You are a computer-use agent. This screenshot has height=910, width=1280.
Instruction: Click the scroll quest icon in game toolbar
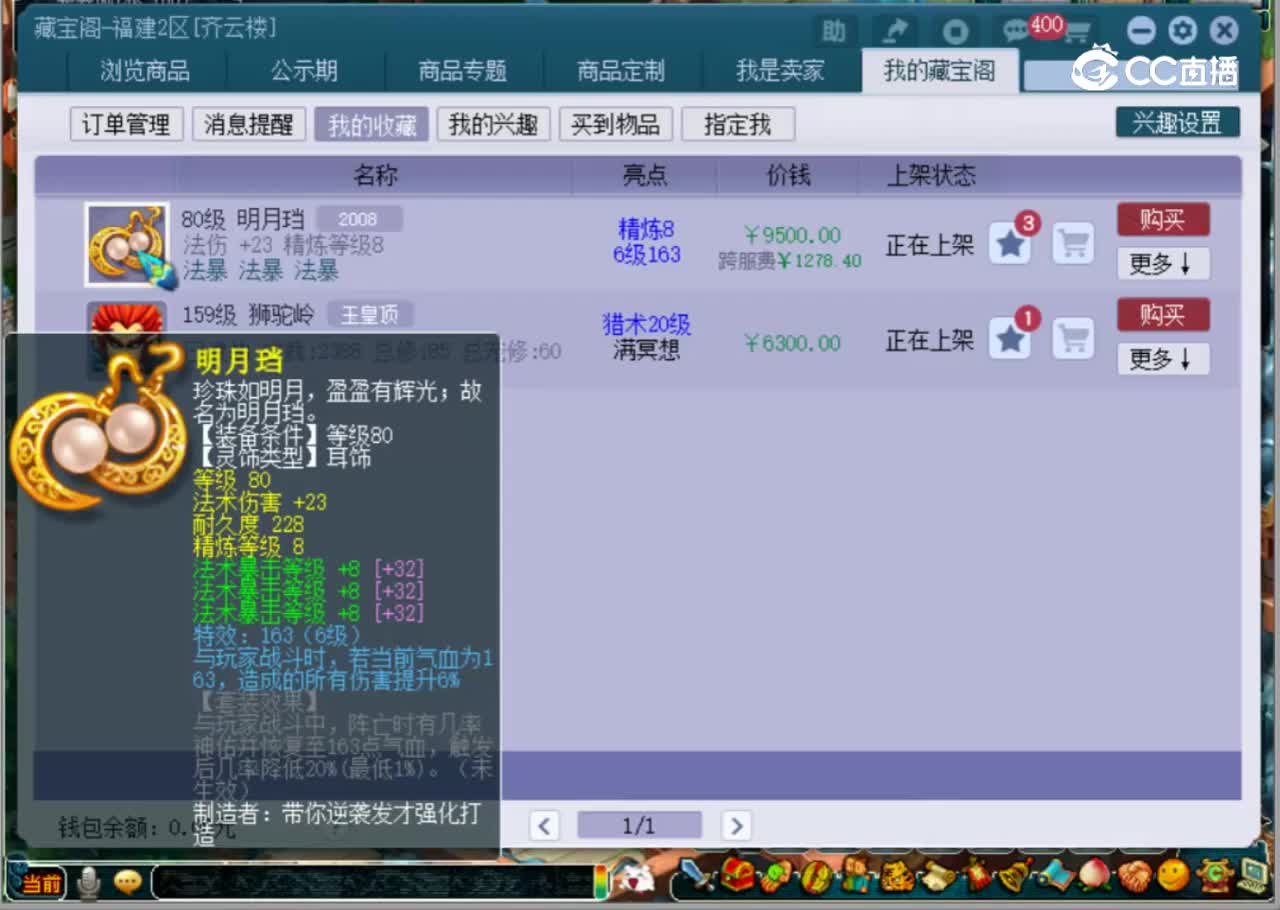938,876
